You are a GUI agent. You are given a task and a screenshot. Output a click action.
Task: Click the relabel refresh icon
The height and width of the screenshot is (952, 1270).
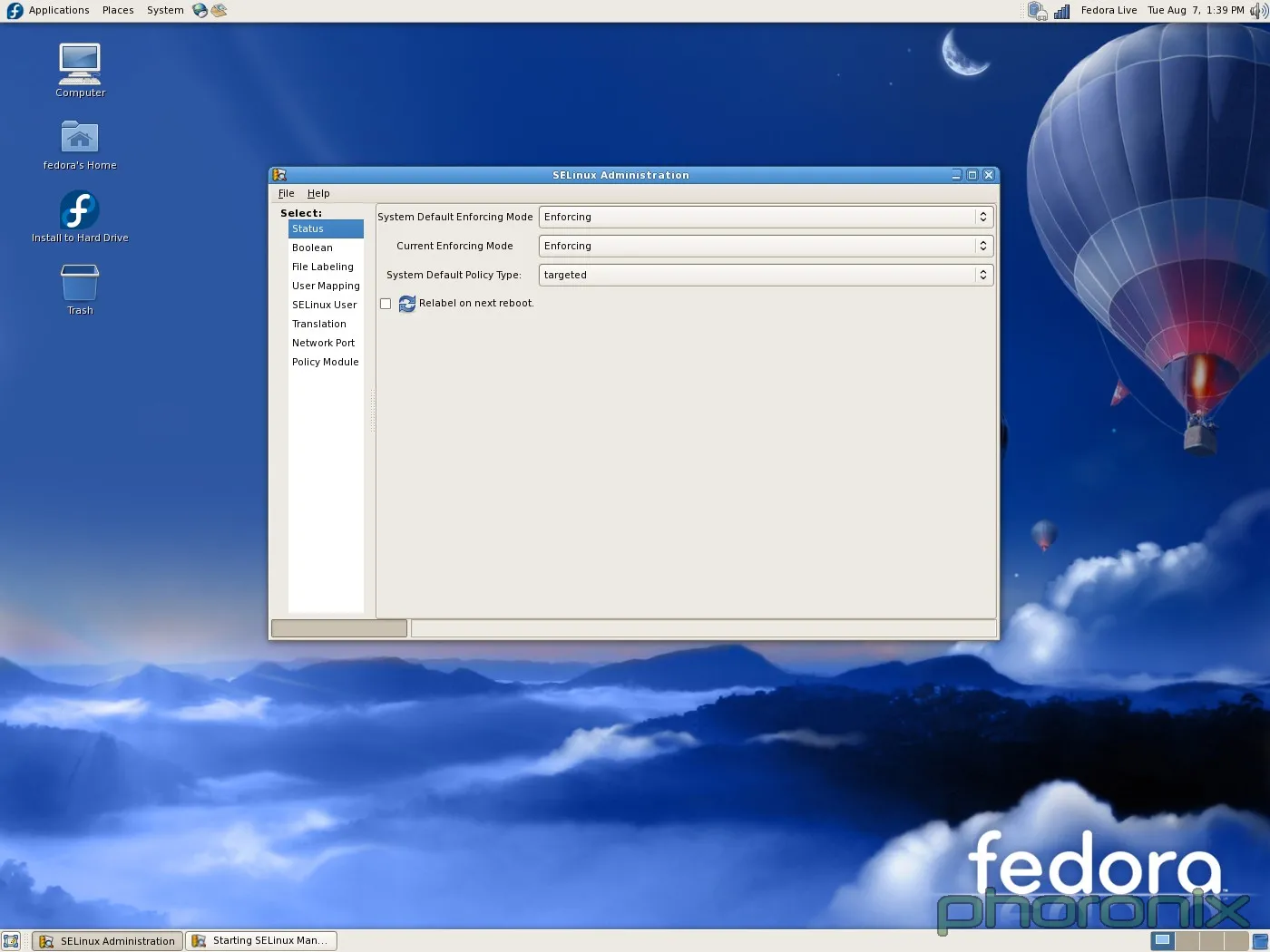pyautogui.click(x=406, y=304)
